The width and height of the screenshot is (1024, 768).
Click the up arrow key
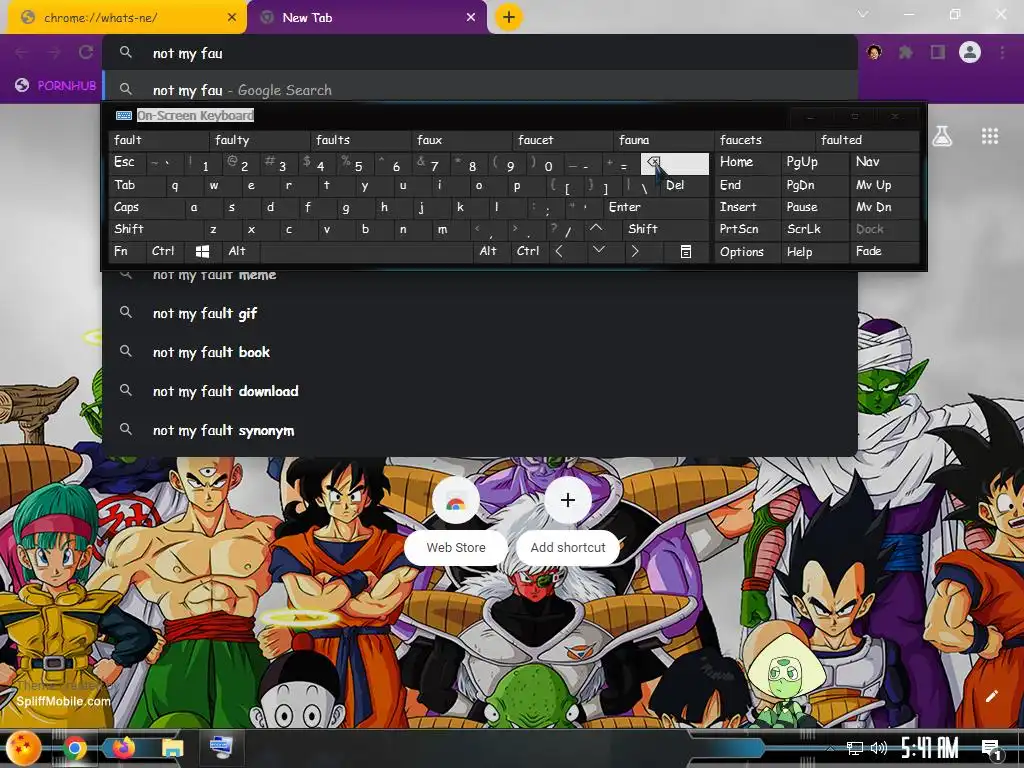pos(596,229)
